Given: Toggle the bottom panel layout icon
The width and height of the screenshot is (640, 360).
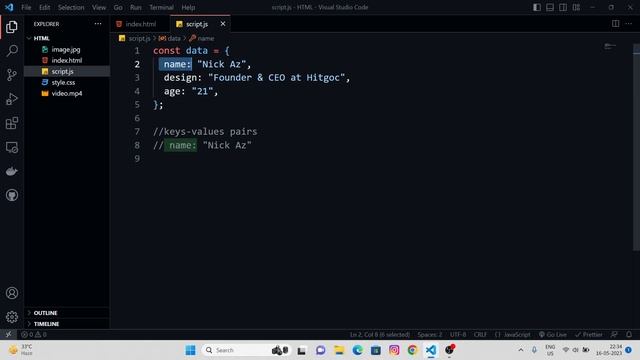Looking at the screenshot, I should (x=550, y=7).
